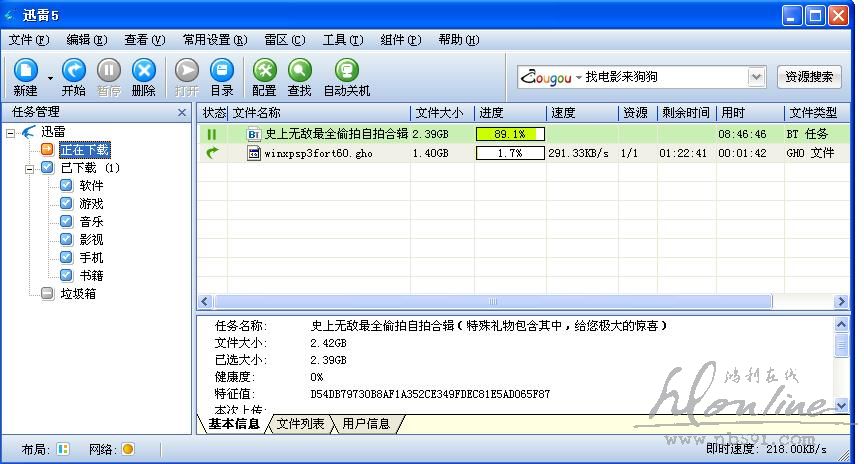Click the 资源搜索 button

809,77
